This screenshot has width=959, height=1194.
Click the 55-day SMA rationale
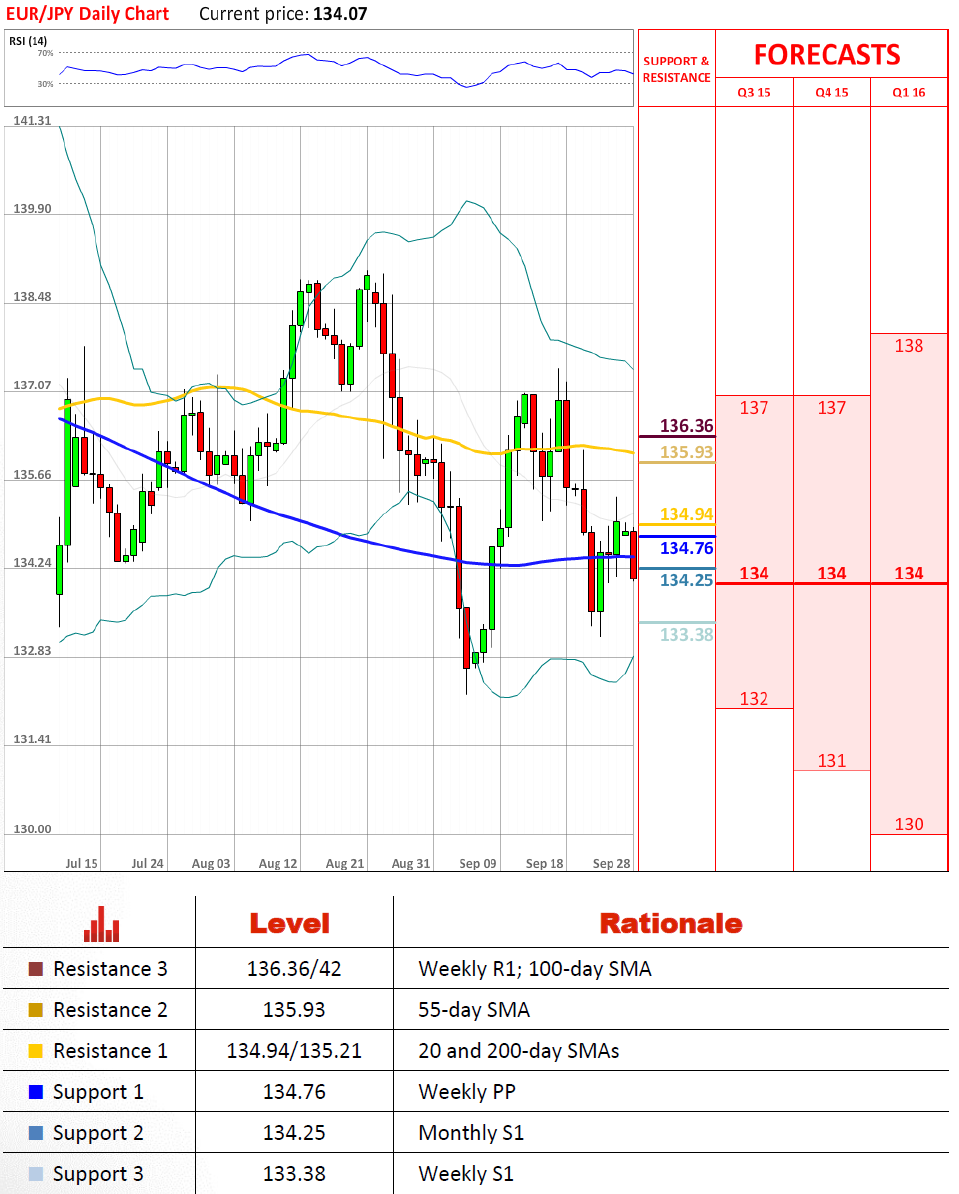(x=474, y=1010)
